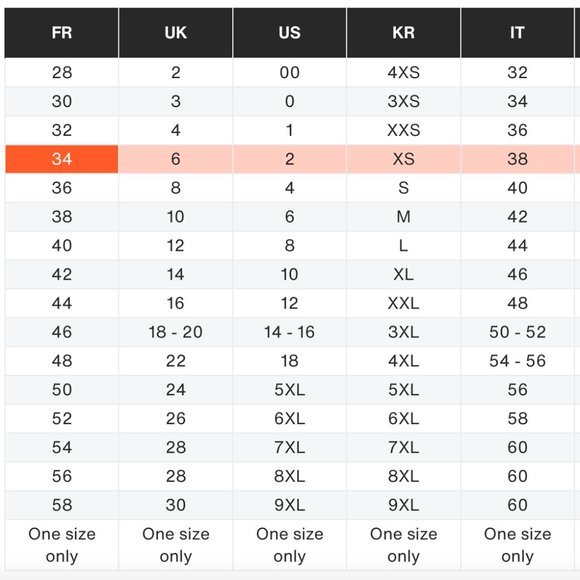580x580 pixels.
Task: Click the KR size M cell
Action: click(404, 217)
